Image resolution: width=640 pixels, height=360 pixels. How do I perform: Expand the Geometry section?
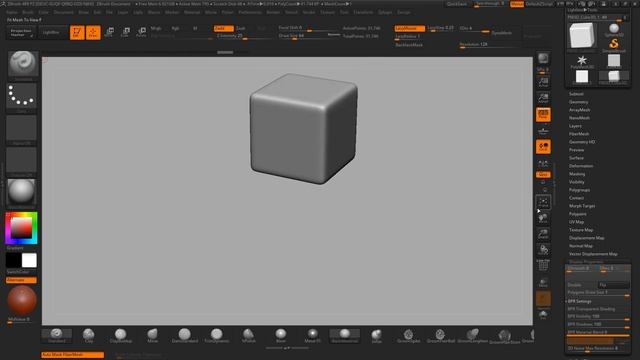point(578,102)
